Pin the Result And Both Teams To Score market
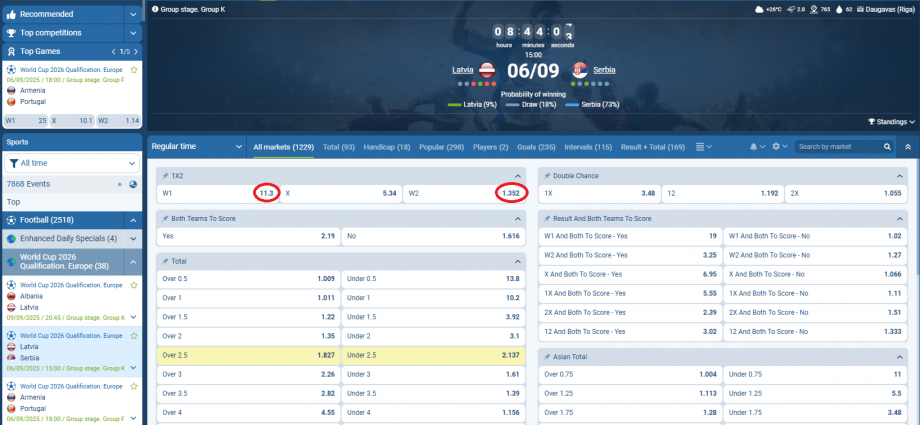The width and height of the screenshot is (920, 425). point(546,218)
